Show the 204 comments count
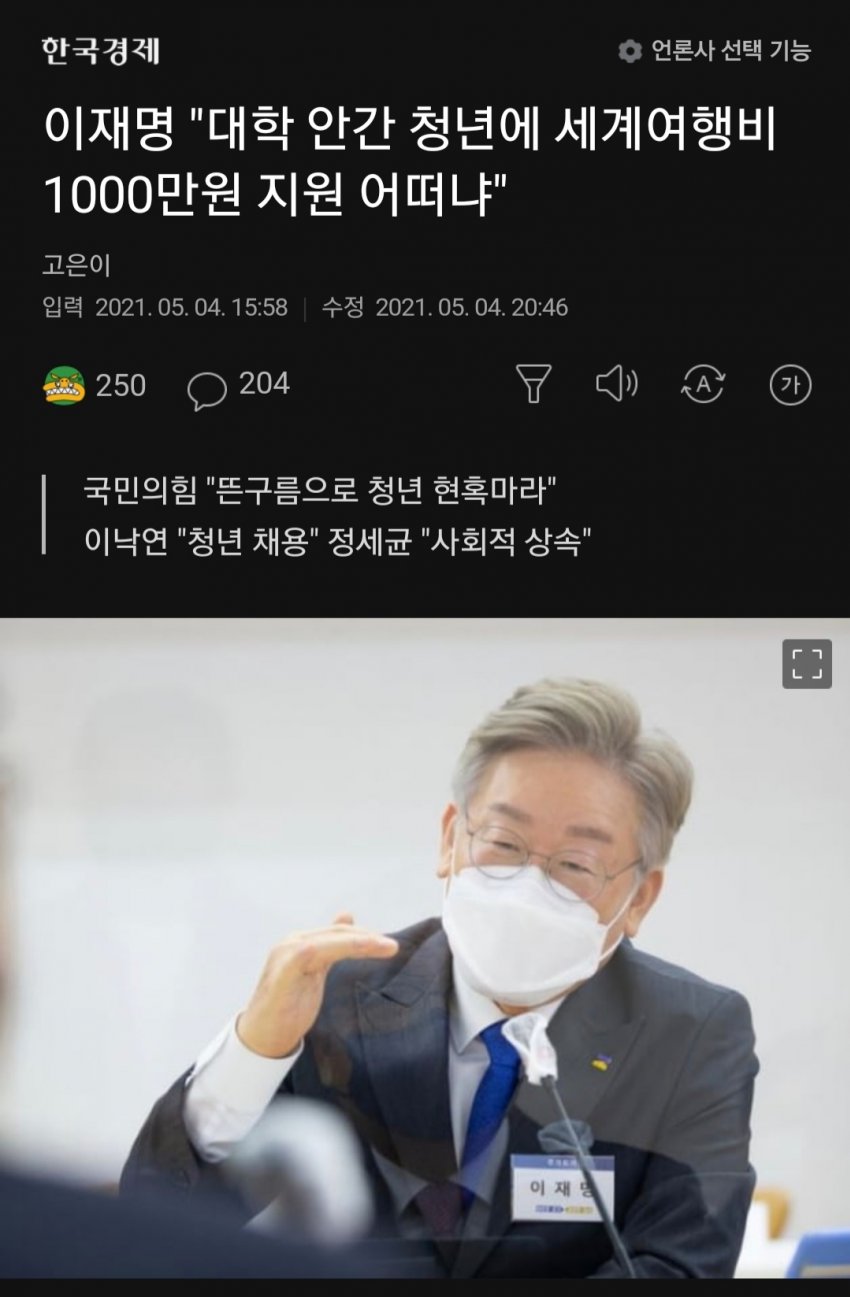Image resolution: width=850 pixels, height=1297 pixels. 264,384
